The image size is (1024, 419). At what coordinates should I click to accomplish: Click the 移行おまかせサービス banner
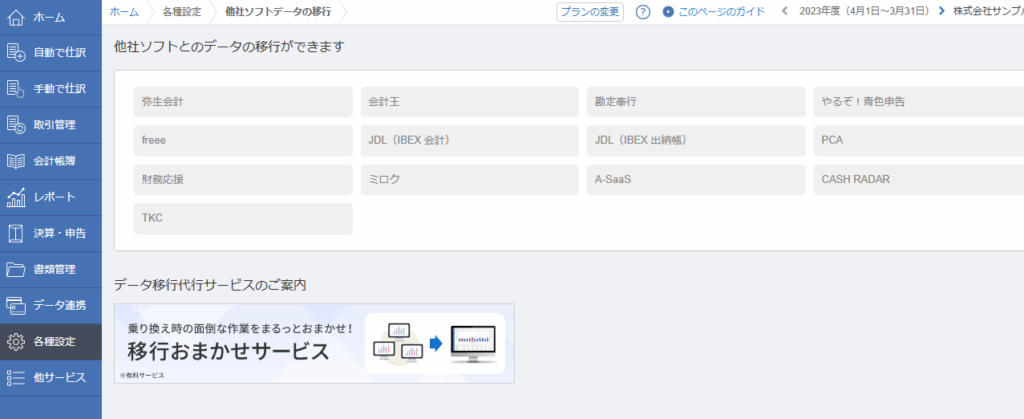pos(314,343)
